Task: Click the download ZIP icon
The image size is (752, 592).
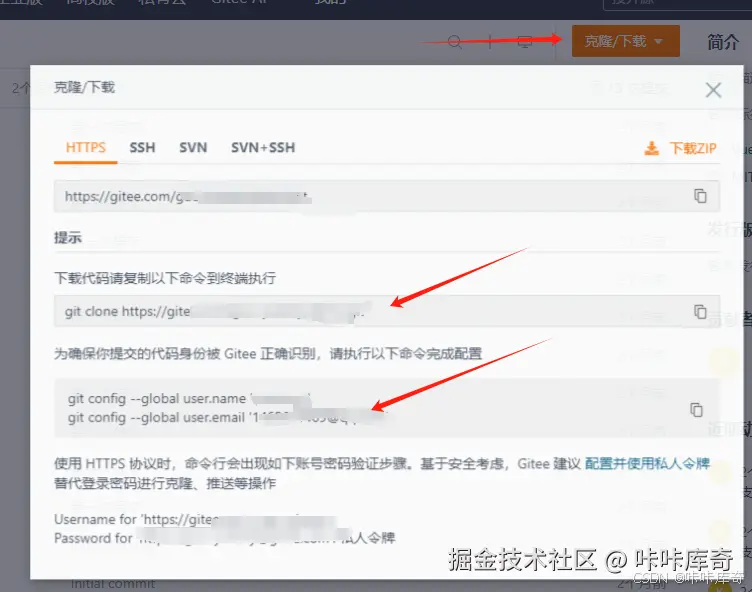Action: click(x=651, y=148)
